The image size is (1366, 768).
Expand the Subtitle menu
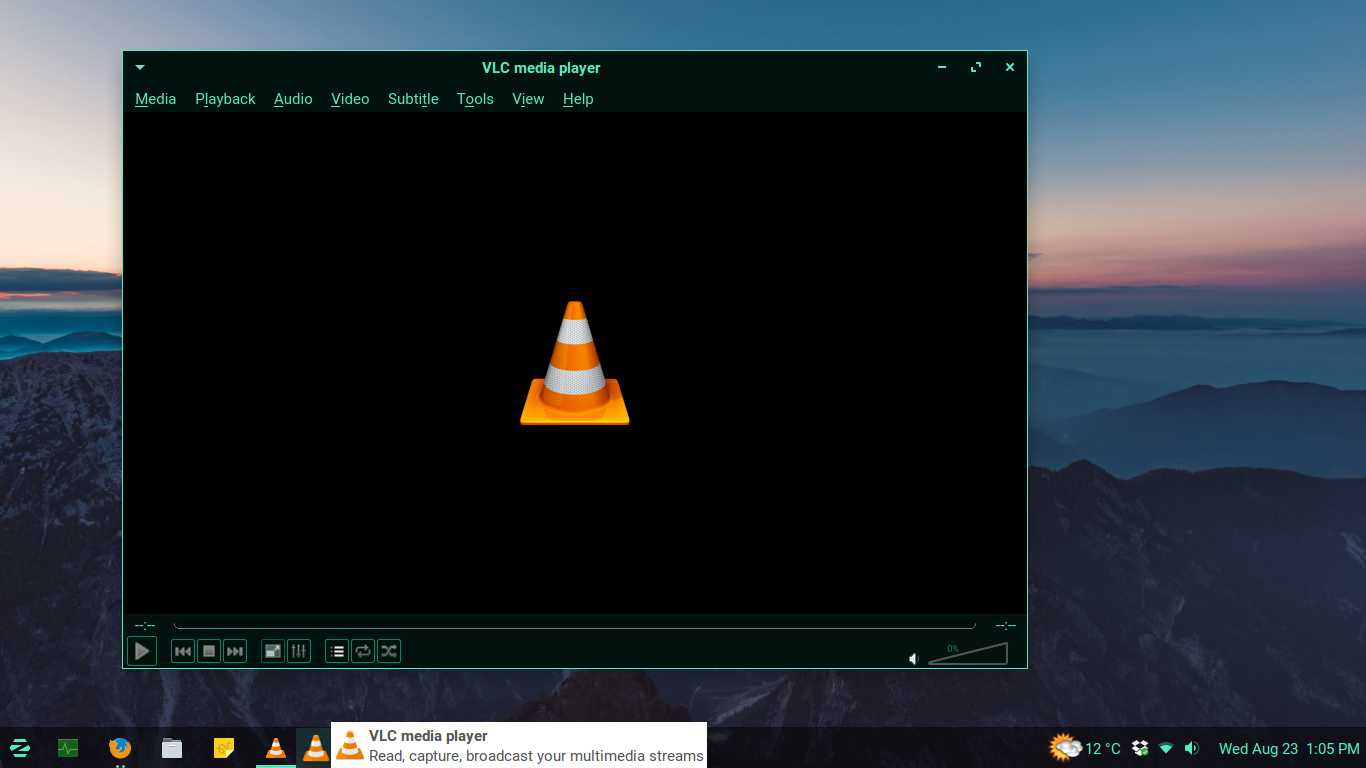pyautogui.click(x=413, y=99)
